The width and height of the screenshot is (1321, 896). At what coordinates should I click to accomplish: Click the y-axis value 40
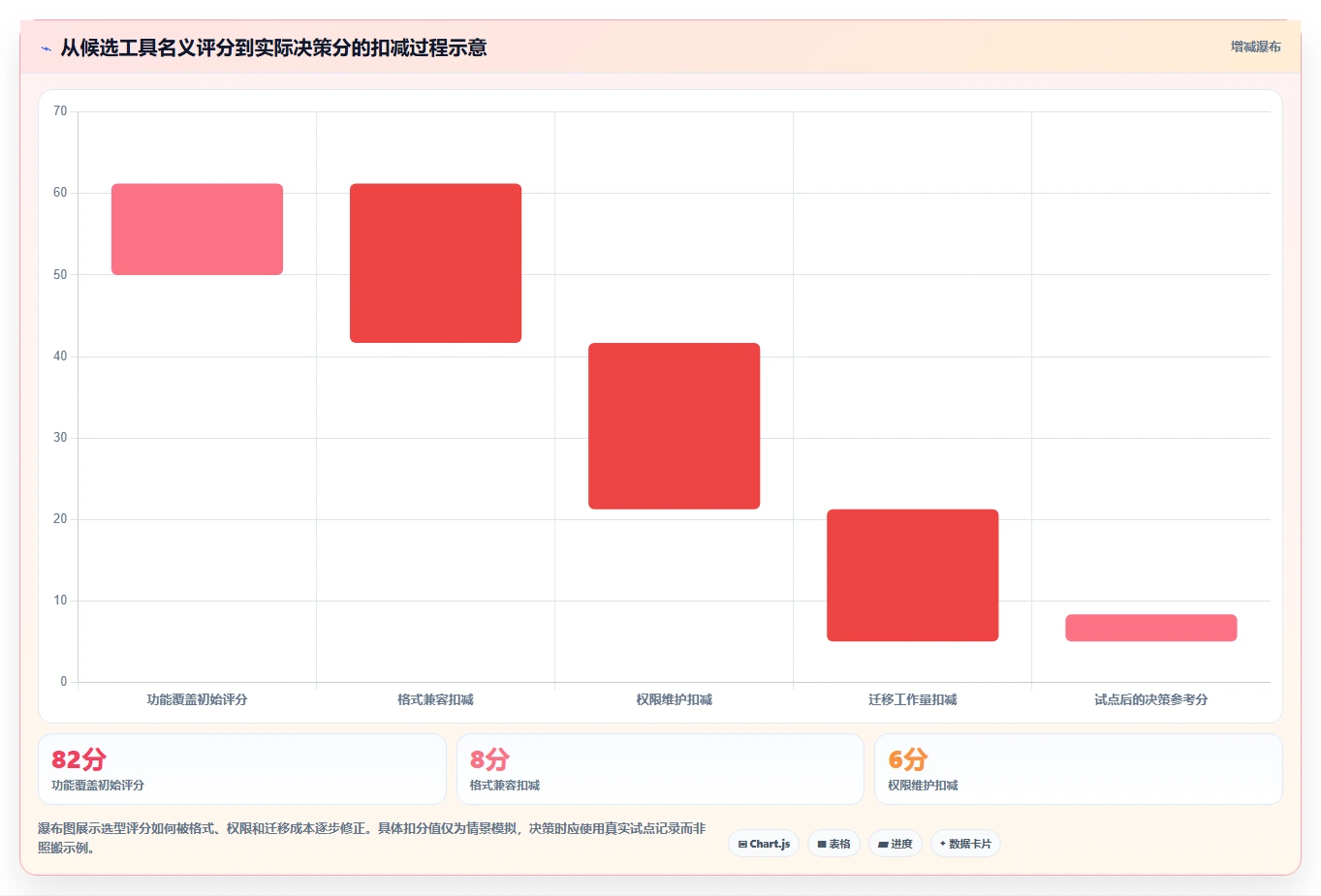(x=60, y=356)
